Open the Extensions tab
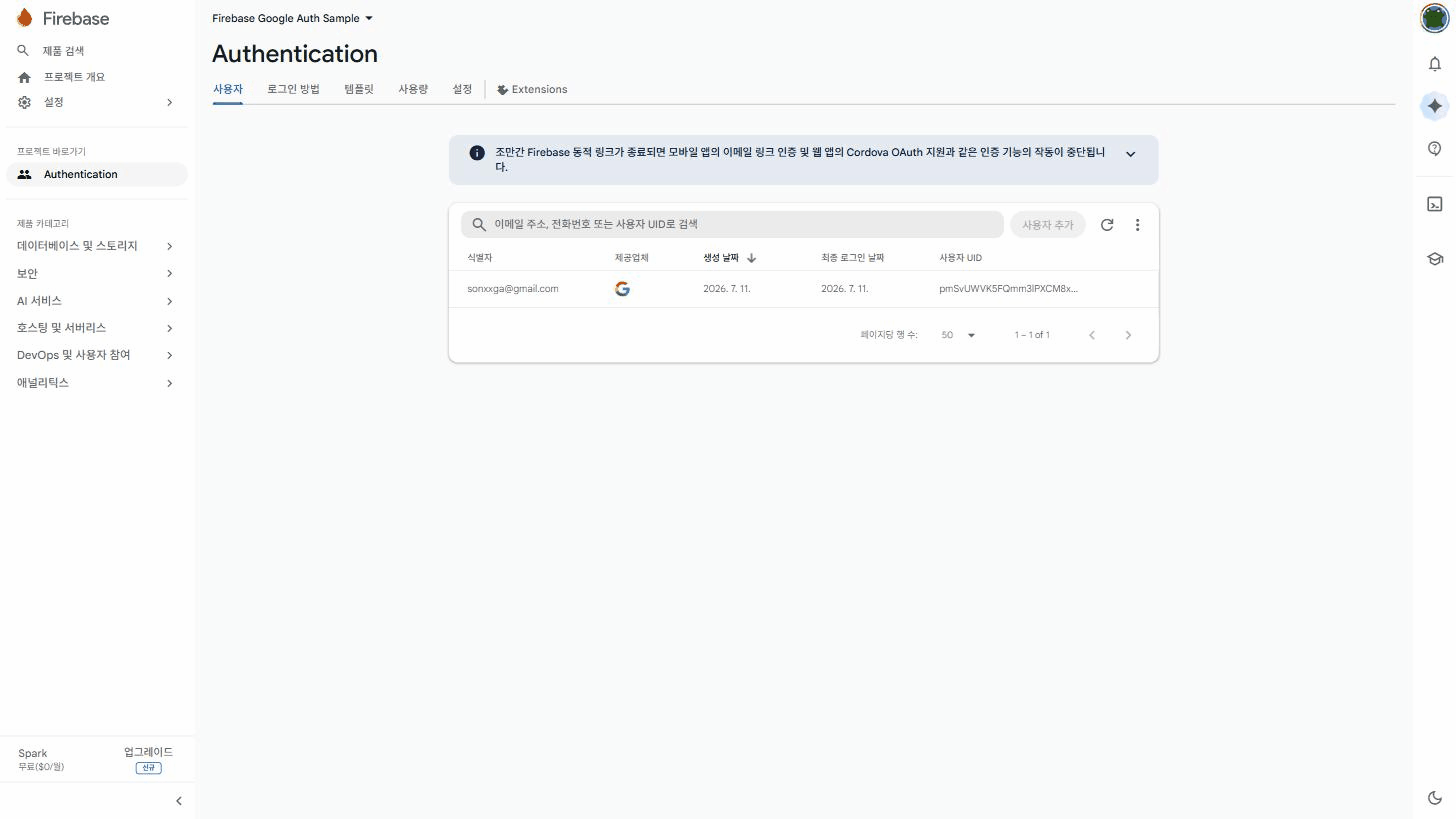The image size is (1456, 819). [x=532, y=89]
